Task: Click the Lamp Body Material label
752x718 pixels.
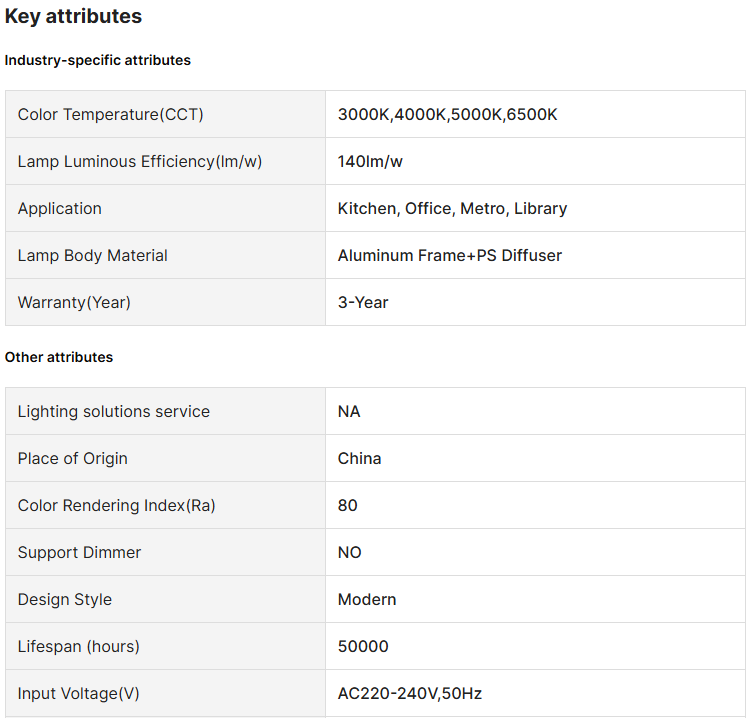Action: pyautogui.click(x=92, y=256)
